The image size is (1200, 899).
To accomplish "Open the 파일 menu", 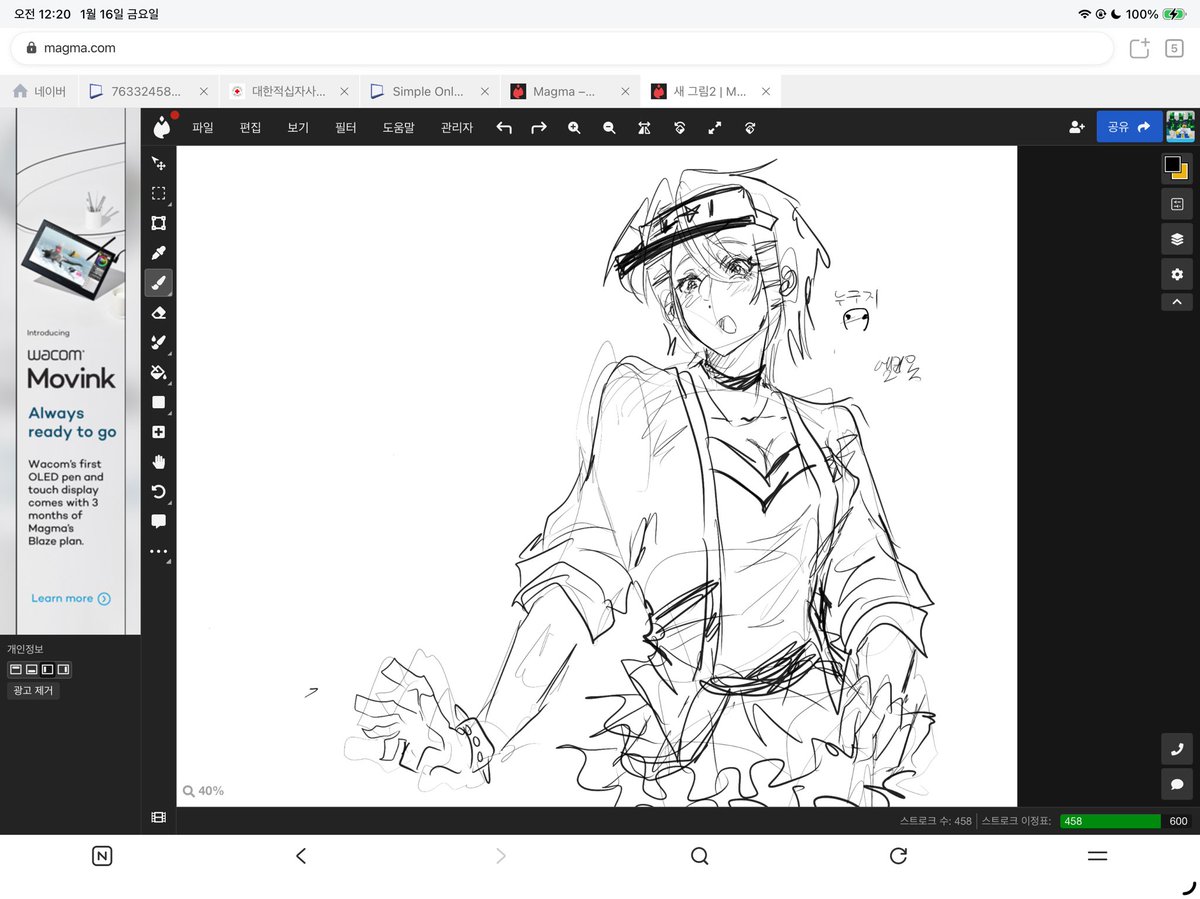I will (203, 128).
